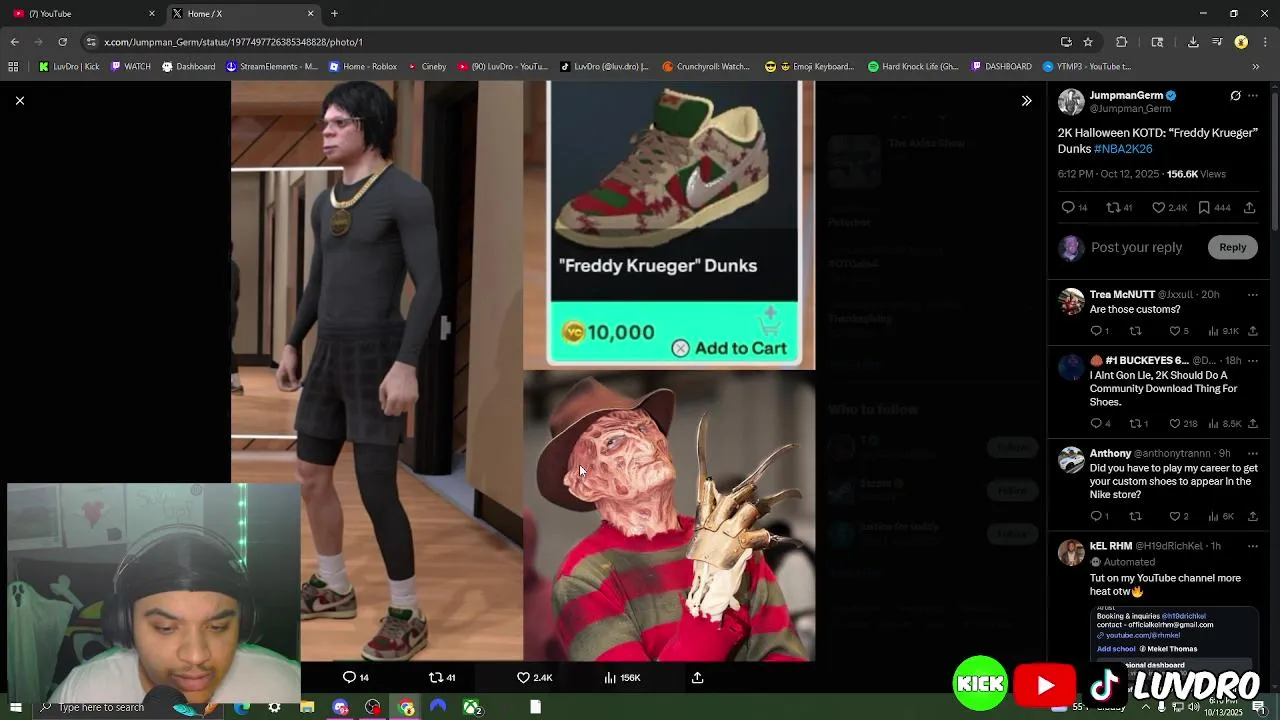Open more options for Anthony's reply
The image size is (1280, 720).
(x=1253, y=453)
